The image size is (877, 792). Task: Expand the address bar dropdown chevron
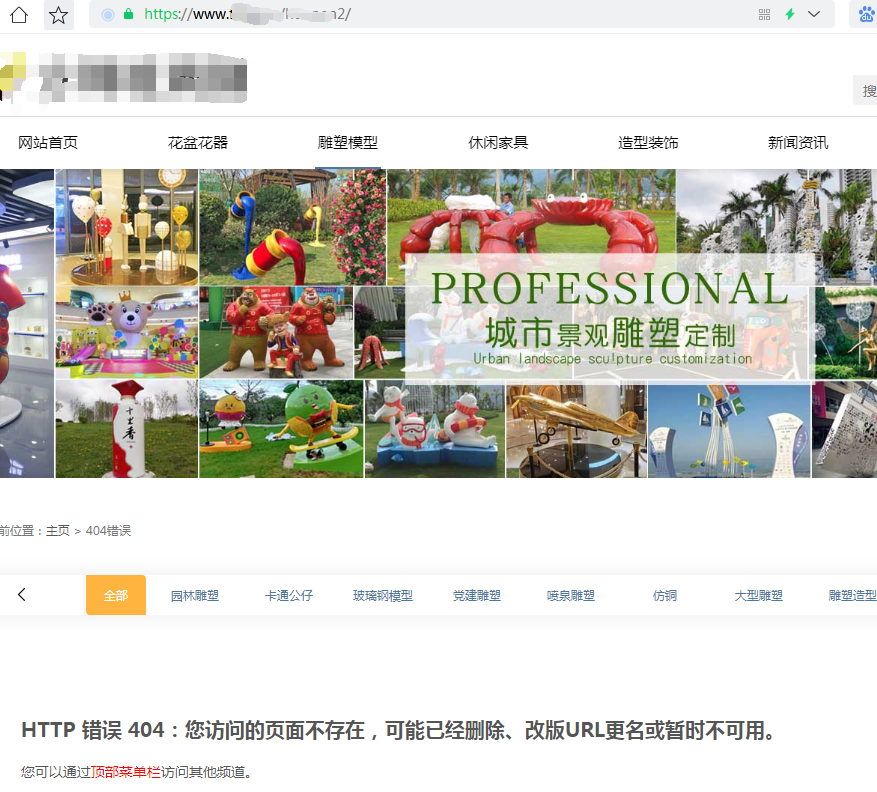[x=814, y=15]
